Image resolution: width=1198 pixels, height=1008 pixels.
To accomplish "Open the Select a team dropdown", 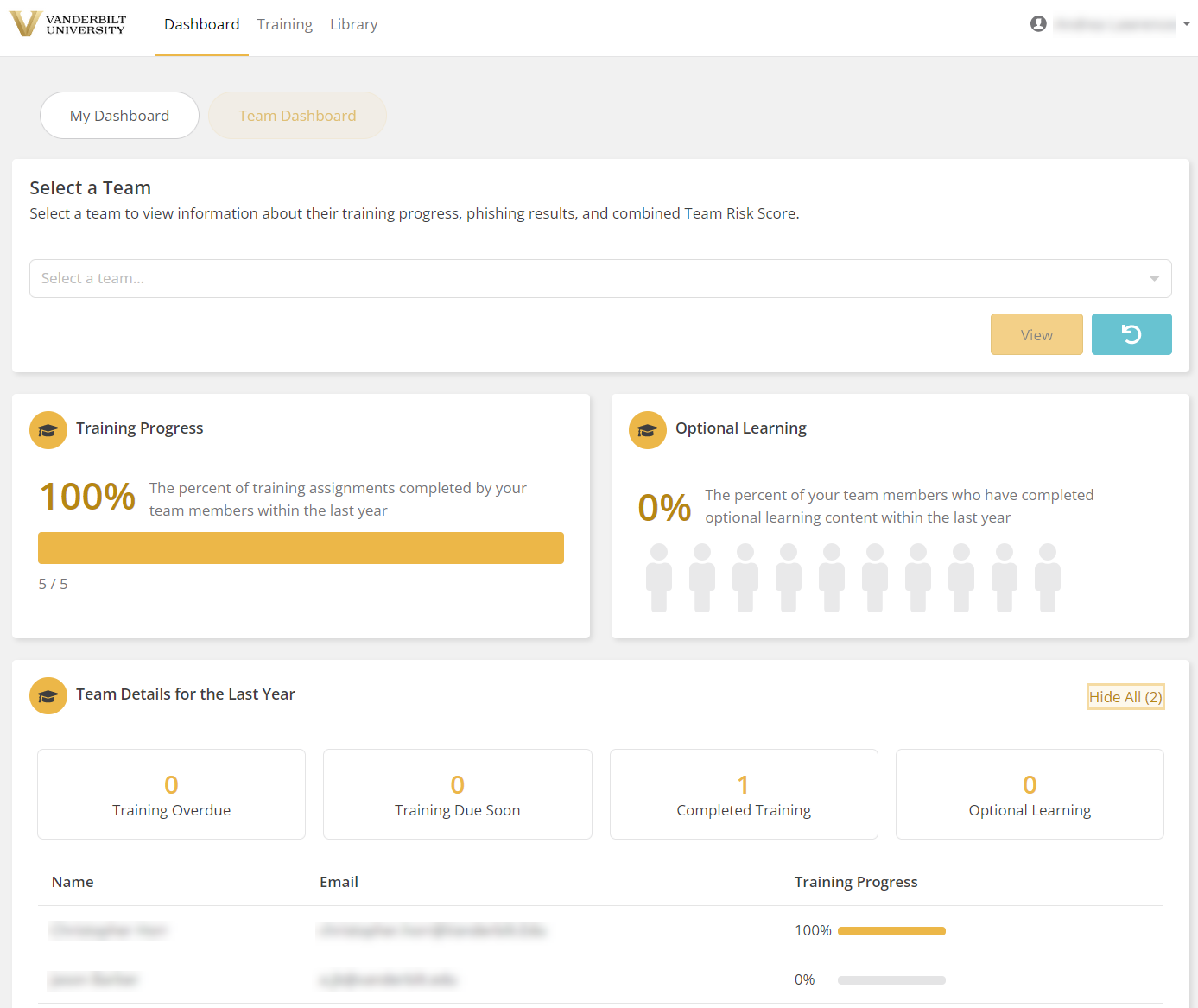I will click(599, 278).
